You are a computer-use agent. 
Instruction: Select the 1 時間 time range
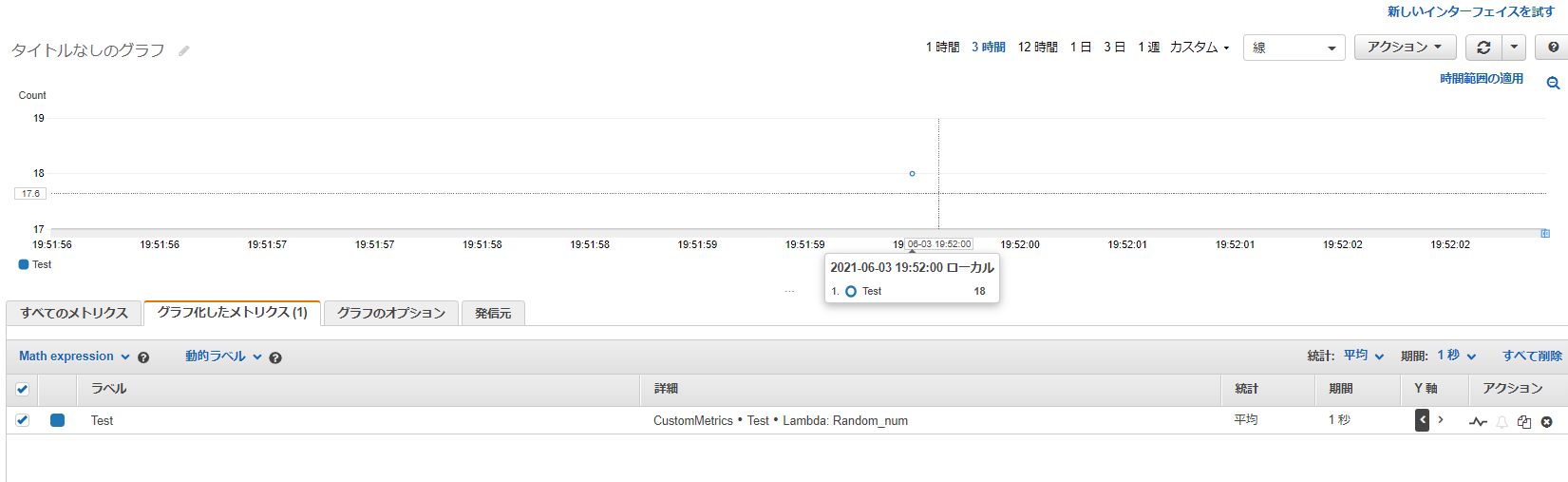pyautogui.click(x=942, y=47)
